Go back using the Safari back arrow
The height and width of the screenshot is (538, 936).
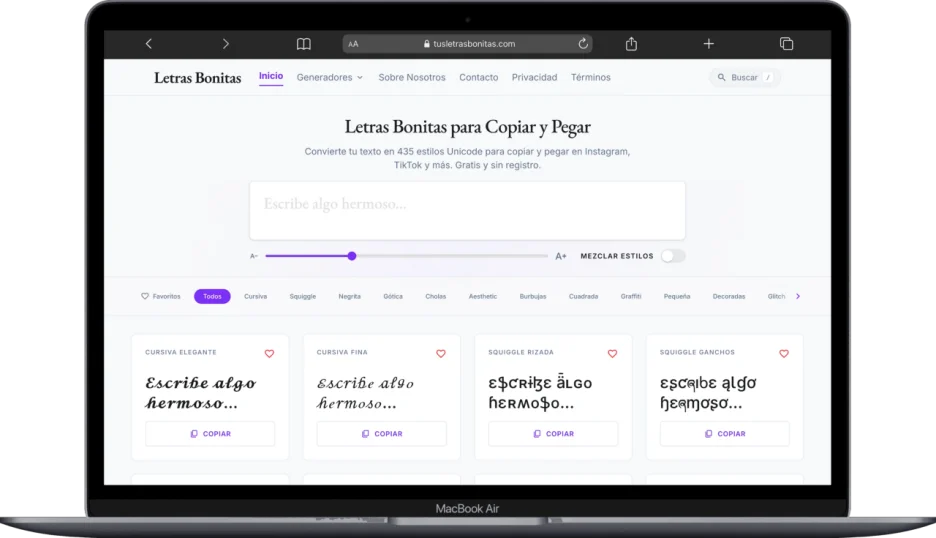point(149,44)
